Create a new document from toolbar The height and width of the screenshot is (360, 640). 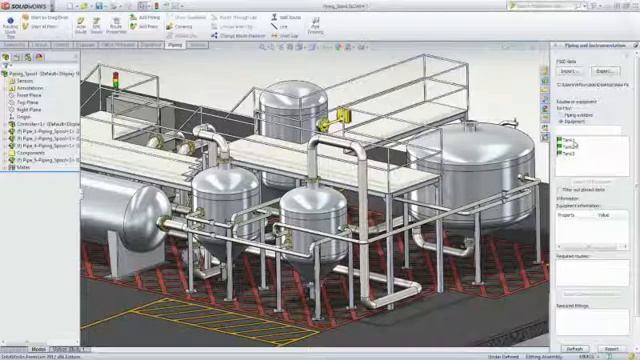(x=70, y=6)
